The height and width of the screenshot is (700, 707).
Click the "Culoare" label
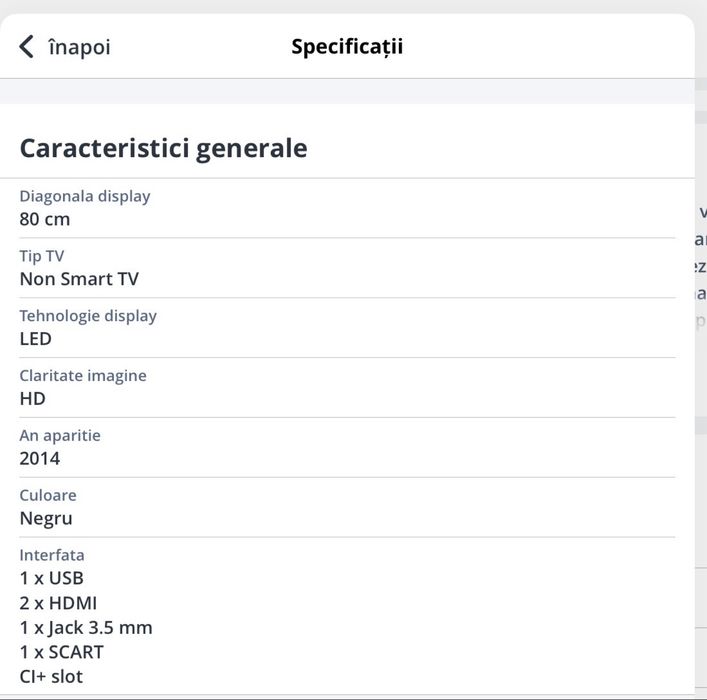48,495
